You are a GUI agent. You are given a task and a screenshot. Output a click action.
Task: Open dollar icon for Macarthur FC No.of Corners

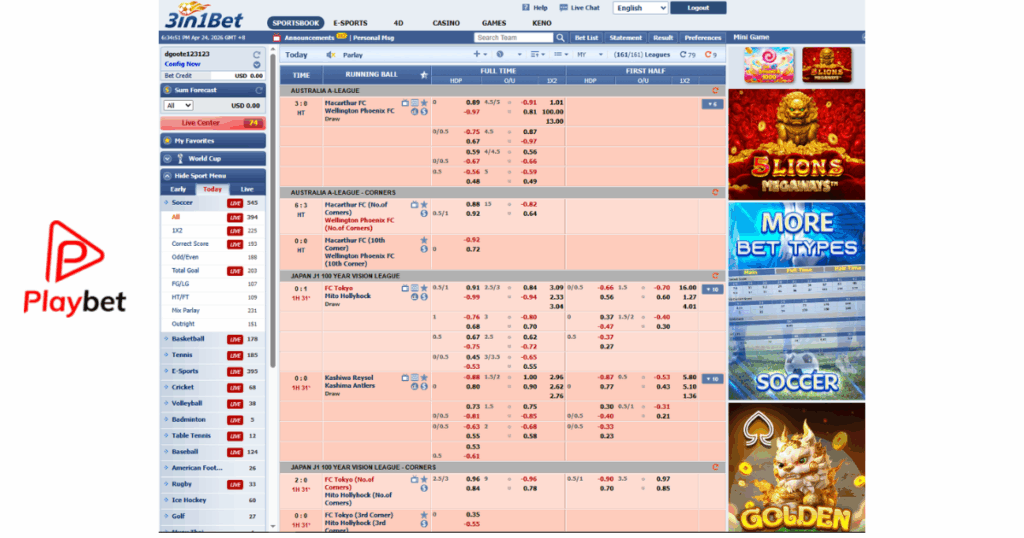[x=424, y=214]
